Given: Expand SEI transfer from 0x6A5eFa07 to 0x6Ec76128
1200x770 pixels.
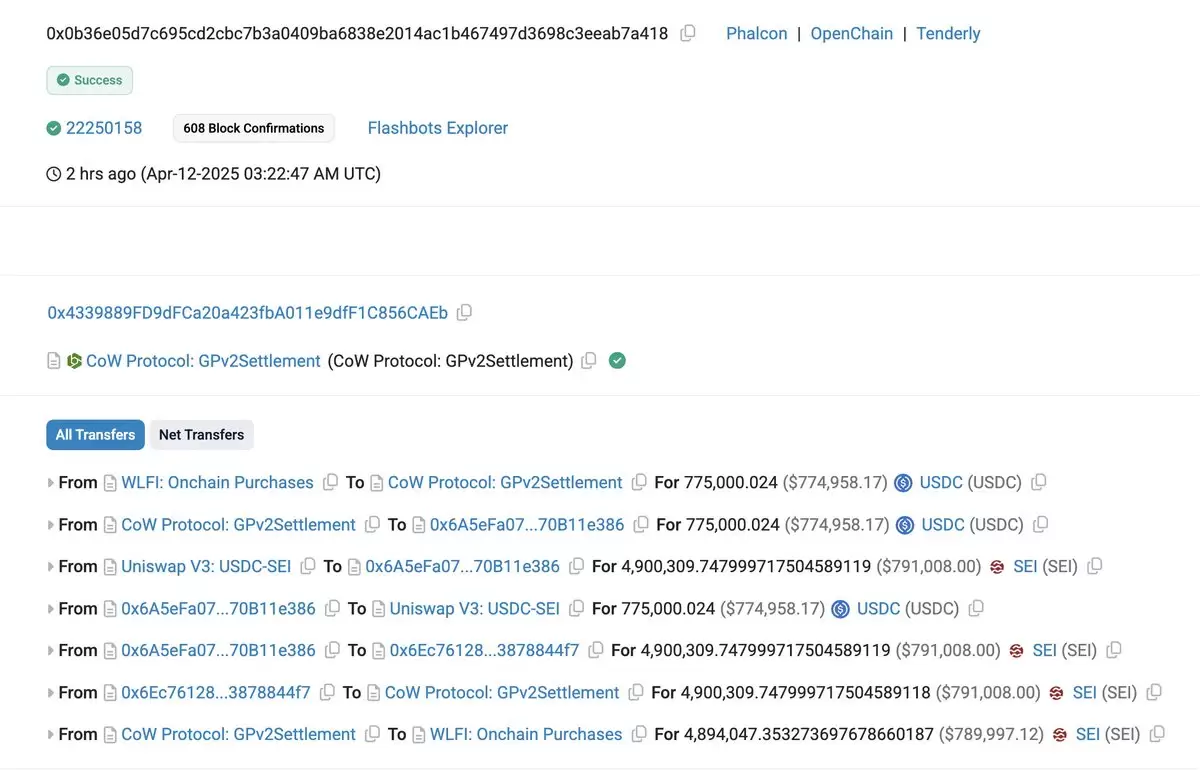Looking at the screenshot, I should tap(51, 651).
